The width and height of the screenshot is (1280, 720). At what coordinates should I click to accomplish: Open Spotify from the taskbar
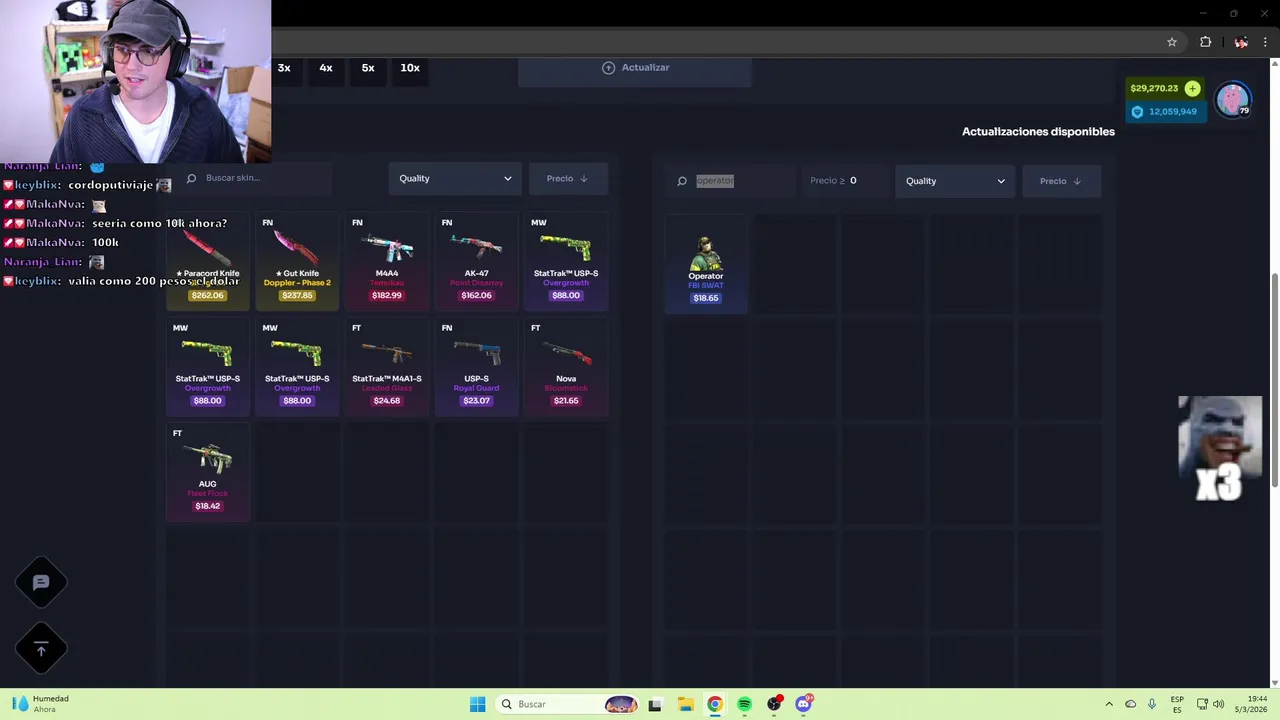tap(744, 704)
